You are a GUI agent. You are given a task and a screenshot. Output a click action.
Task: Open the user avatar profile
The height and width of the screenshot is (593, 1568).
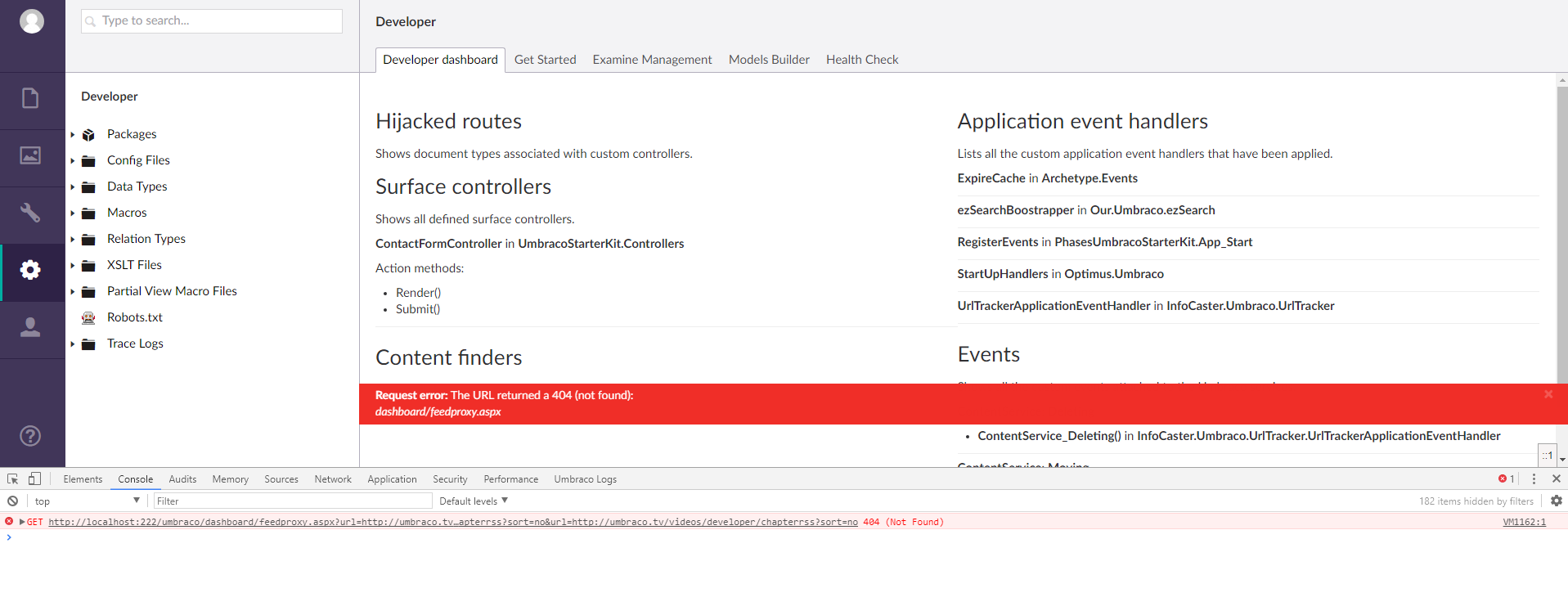pos(32,21)
